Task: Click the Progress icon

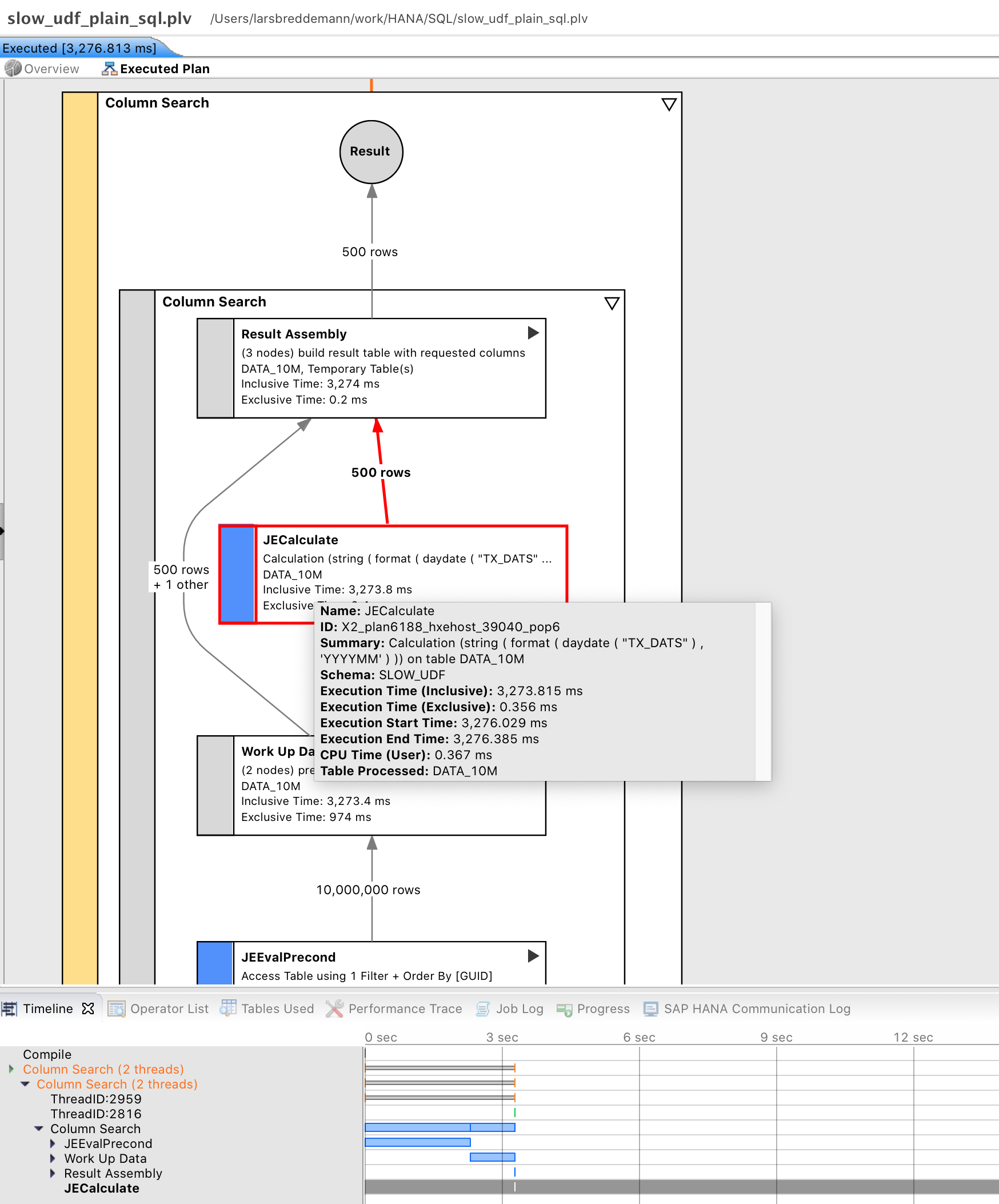Action: click(x=565, y=1010)
